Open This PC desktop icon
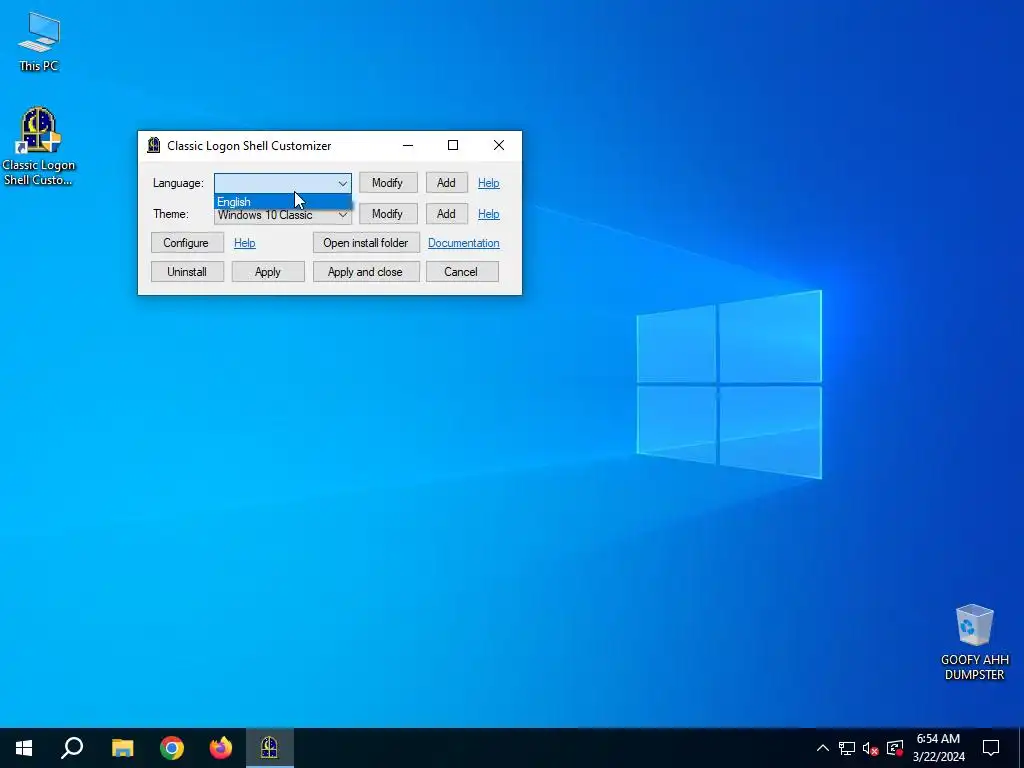This screenshot has width=1024, height=768. tap(39, 41)
